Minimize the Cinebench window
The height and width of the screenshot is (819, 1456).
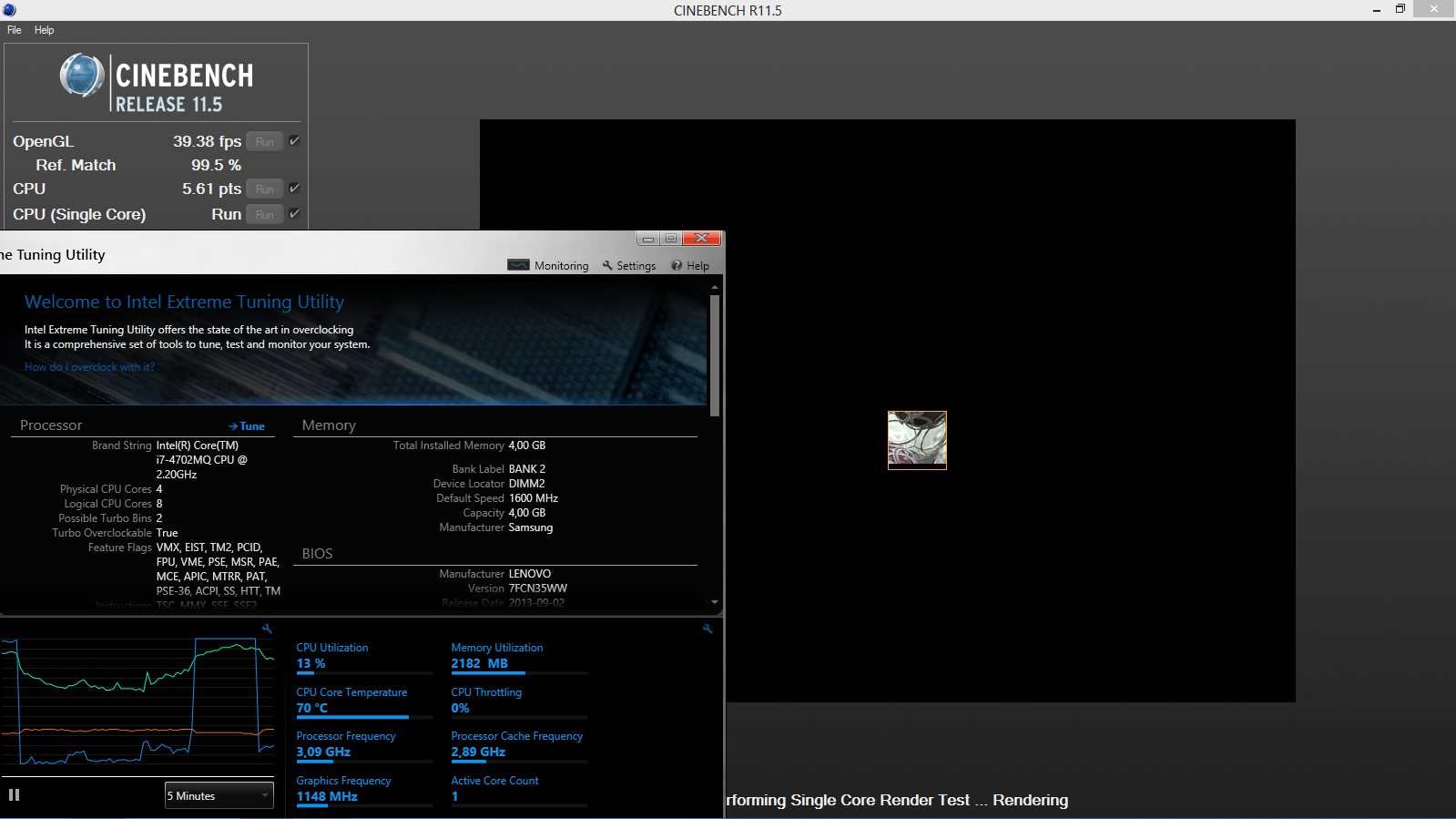click(x=1377, y=9)
